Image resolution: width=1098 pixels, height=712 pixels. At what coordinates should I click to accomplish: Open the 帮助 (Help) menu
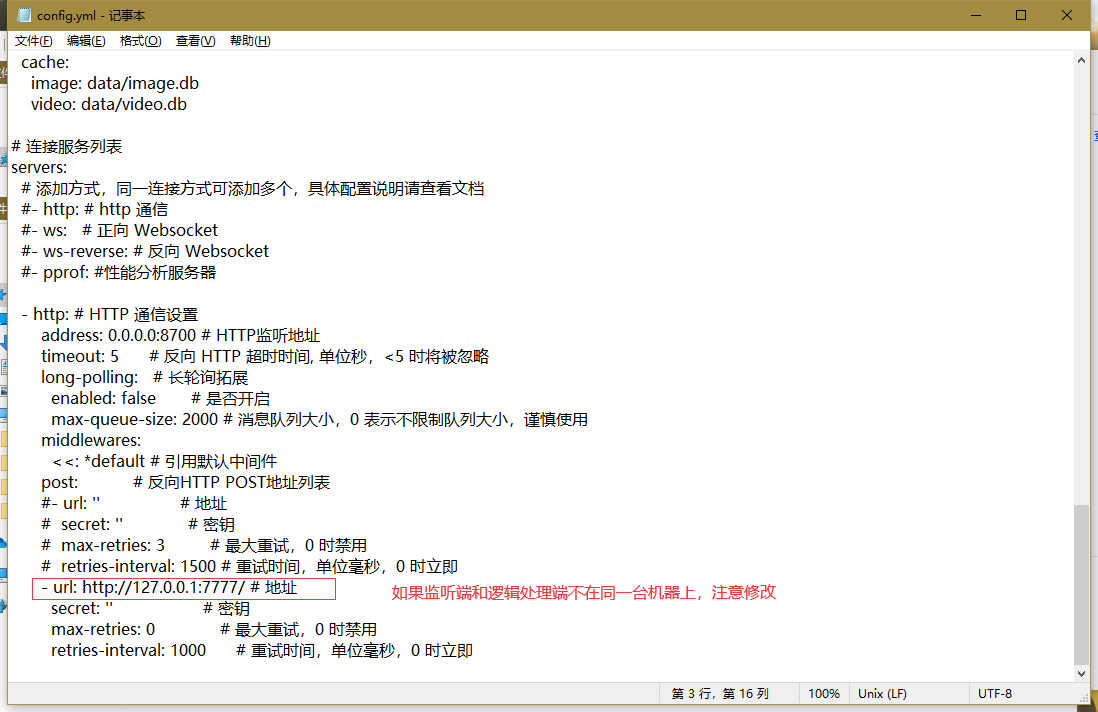tap(250, 41)
